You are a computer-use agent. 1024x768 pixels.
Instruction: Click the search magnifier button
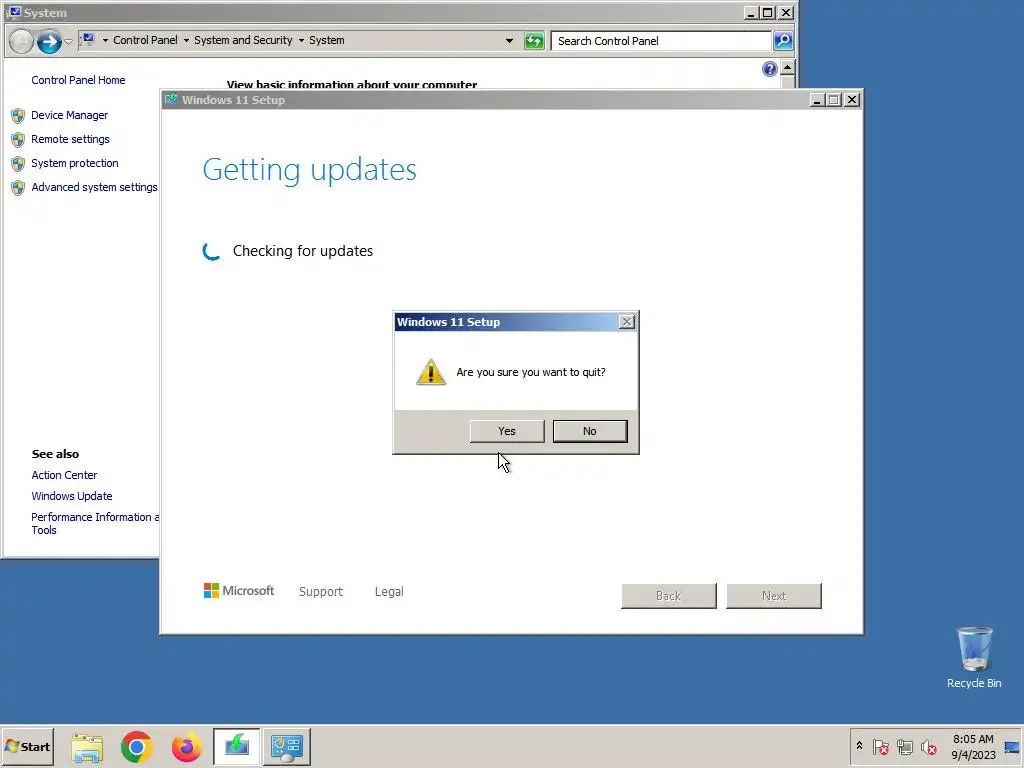point(782,40)
